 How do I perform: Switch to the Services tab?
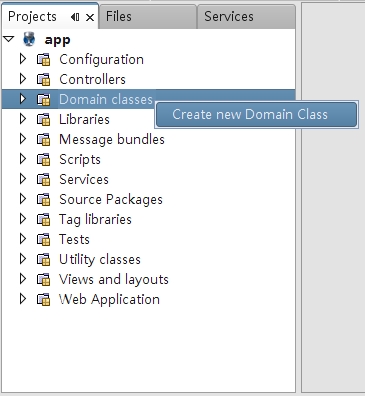246,16
